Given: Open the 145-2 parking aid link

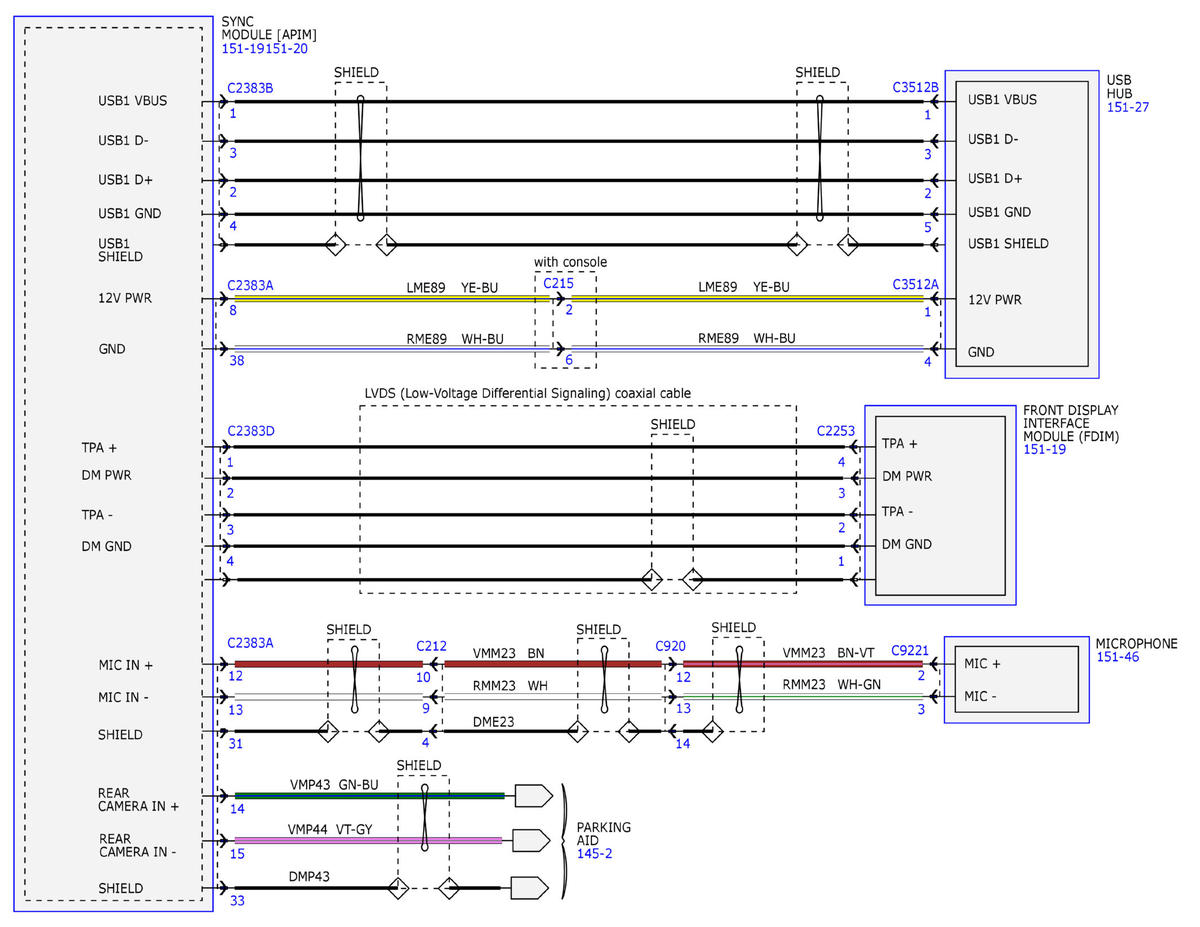Looking at the screenshot, I should [595, 855].
